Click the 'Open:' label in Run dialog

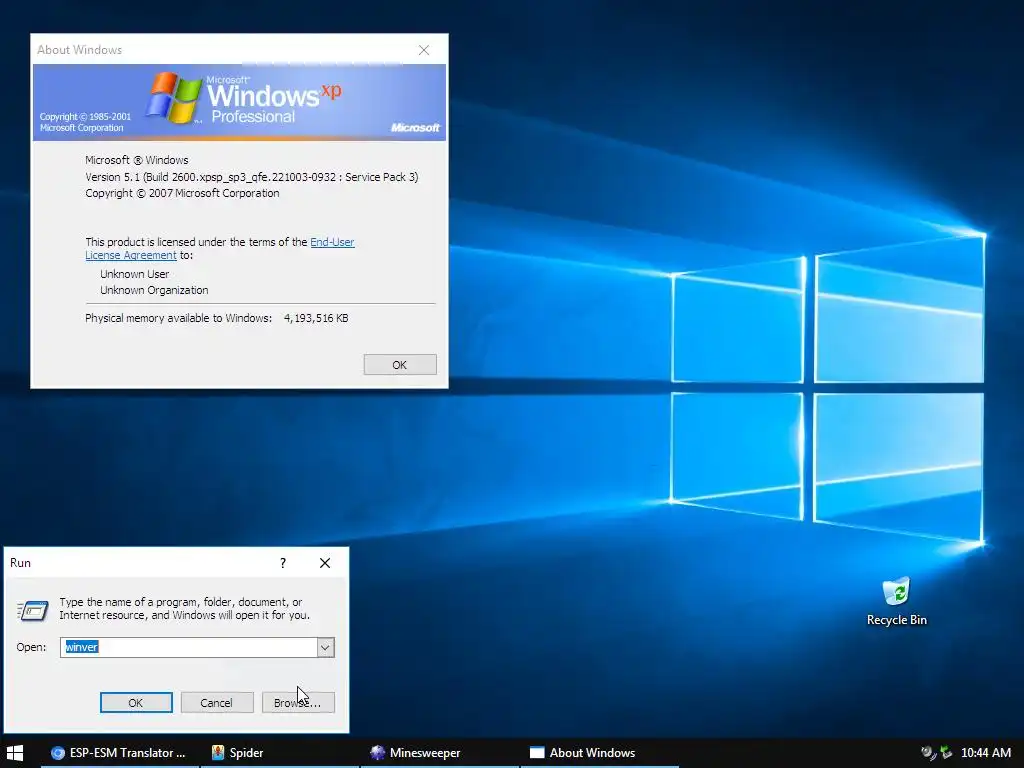pos(31,647)
